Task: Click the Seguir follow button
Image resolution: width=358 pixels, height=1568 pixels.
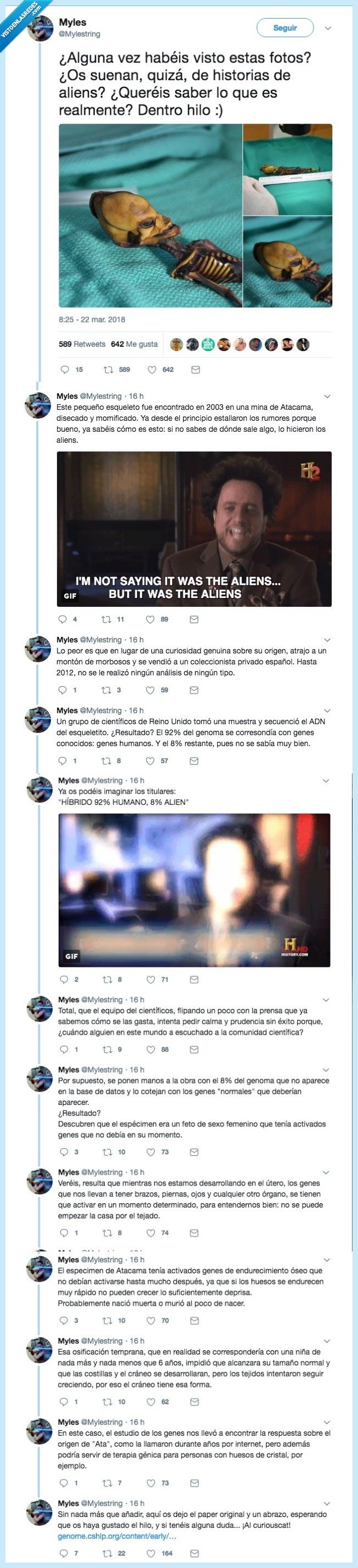Action: (285, 28)
